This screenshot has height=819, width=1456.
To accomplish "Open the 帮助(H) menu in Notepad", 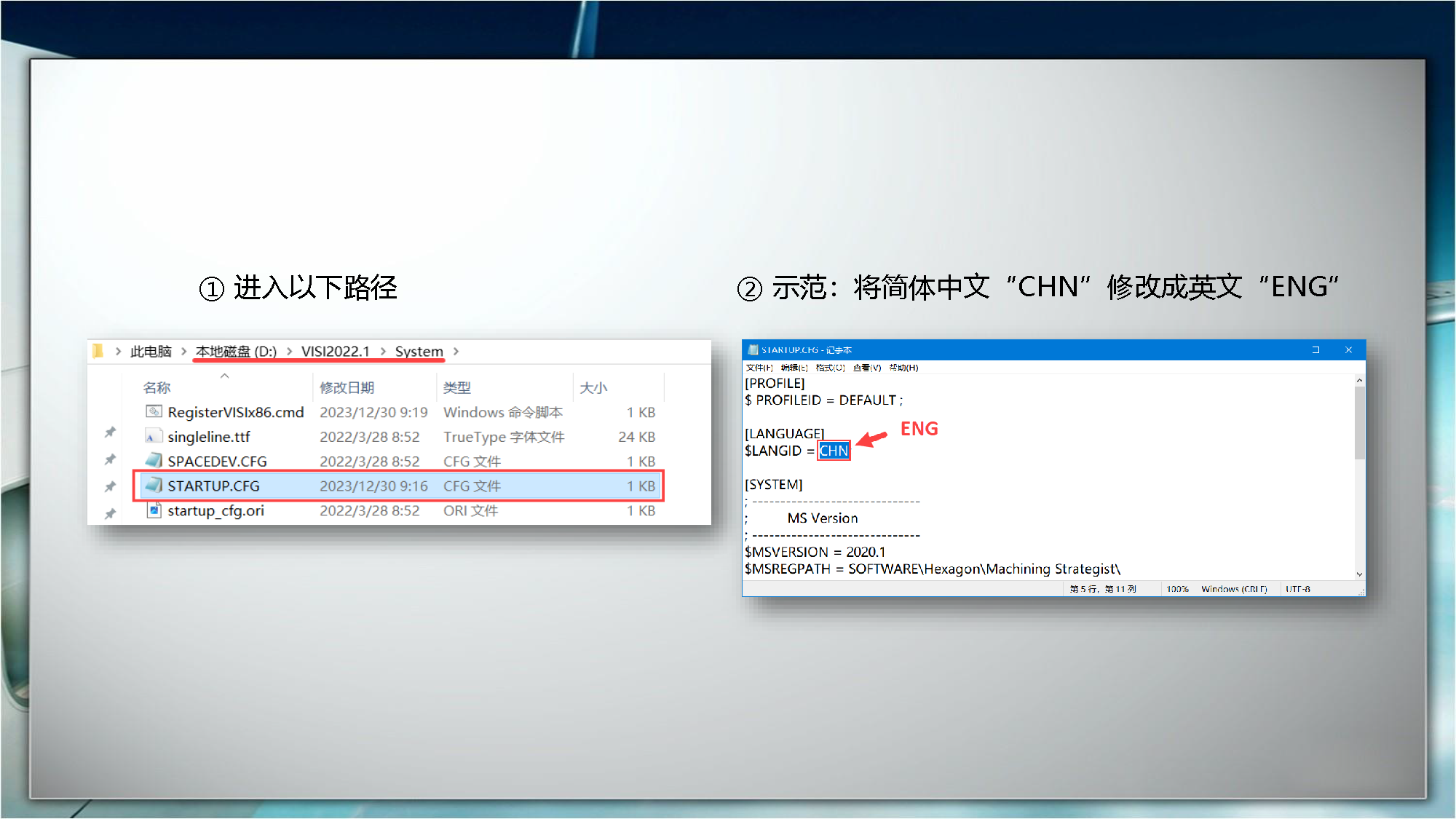I will click(903, 368).
